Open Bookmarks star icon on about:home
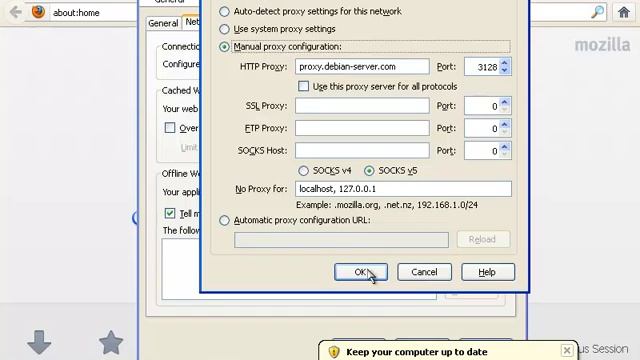This screenshot has width=640, height=360. coord(111,342)
